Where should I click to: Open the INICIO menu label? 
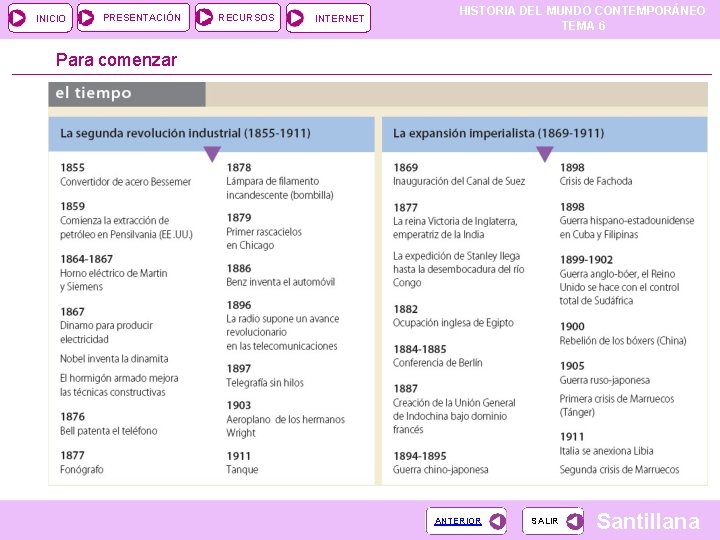pos(51,18)
